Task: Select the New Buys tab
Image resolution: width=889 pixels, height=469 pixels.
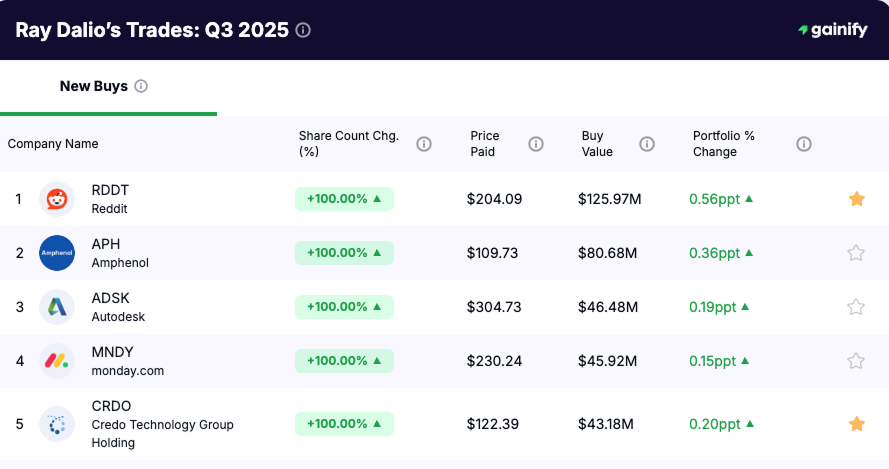Action: pos(108,87)
